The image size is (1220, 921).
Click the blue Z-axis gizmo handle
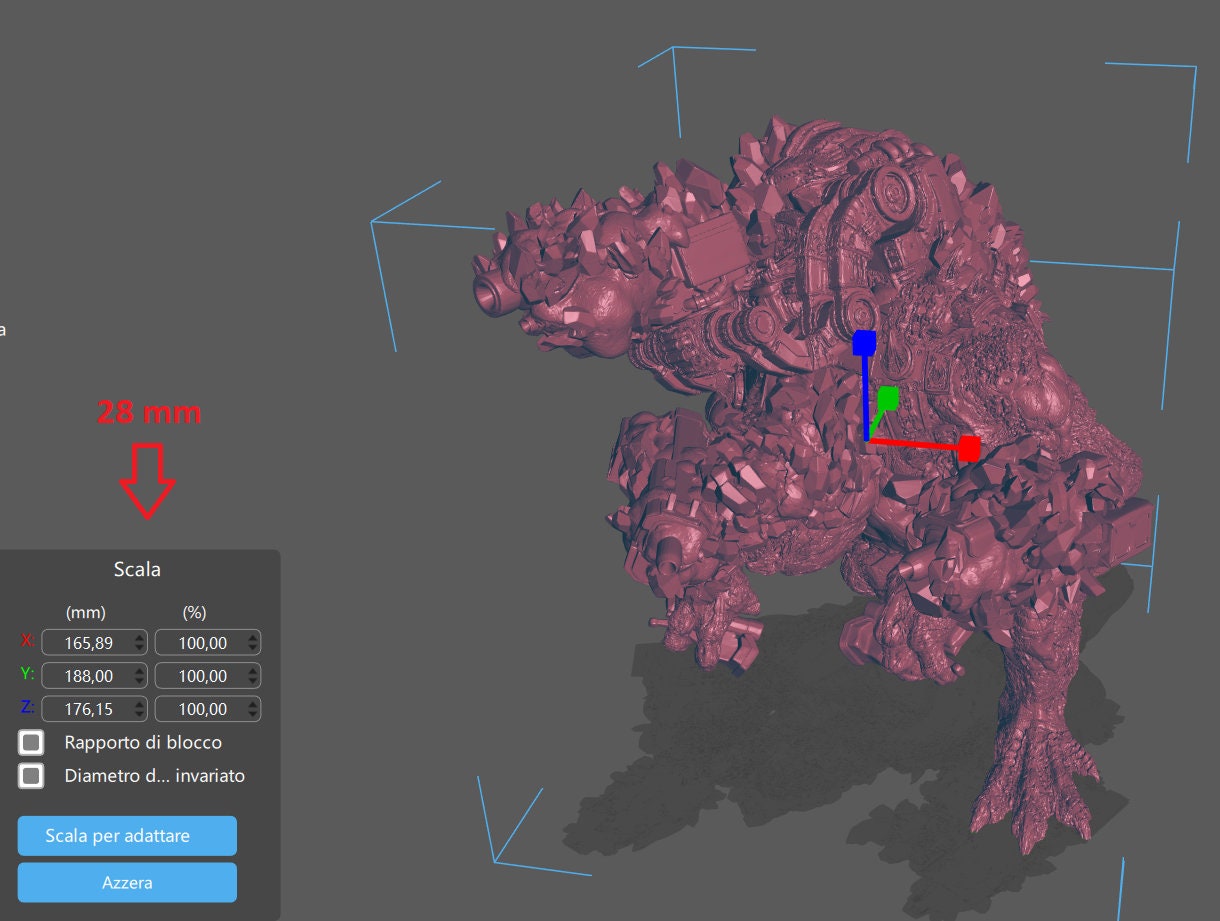click(864, 344)
